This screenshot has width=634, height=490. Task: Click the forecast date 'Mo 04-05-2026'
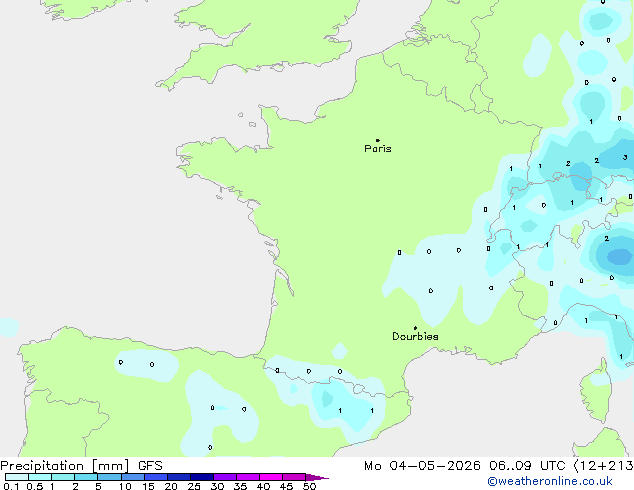click(422, 466)
